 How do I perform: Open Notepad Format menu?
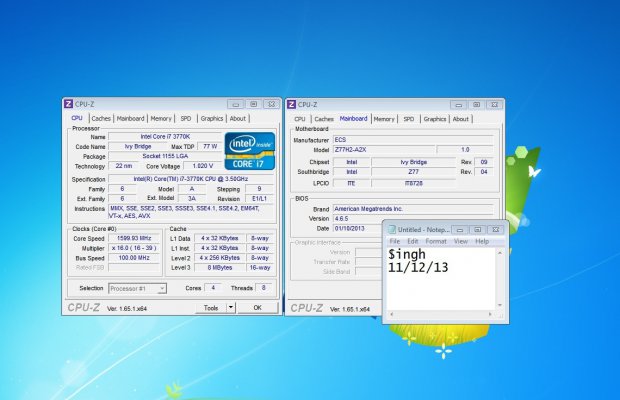coord(436,241)
